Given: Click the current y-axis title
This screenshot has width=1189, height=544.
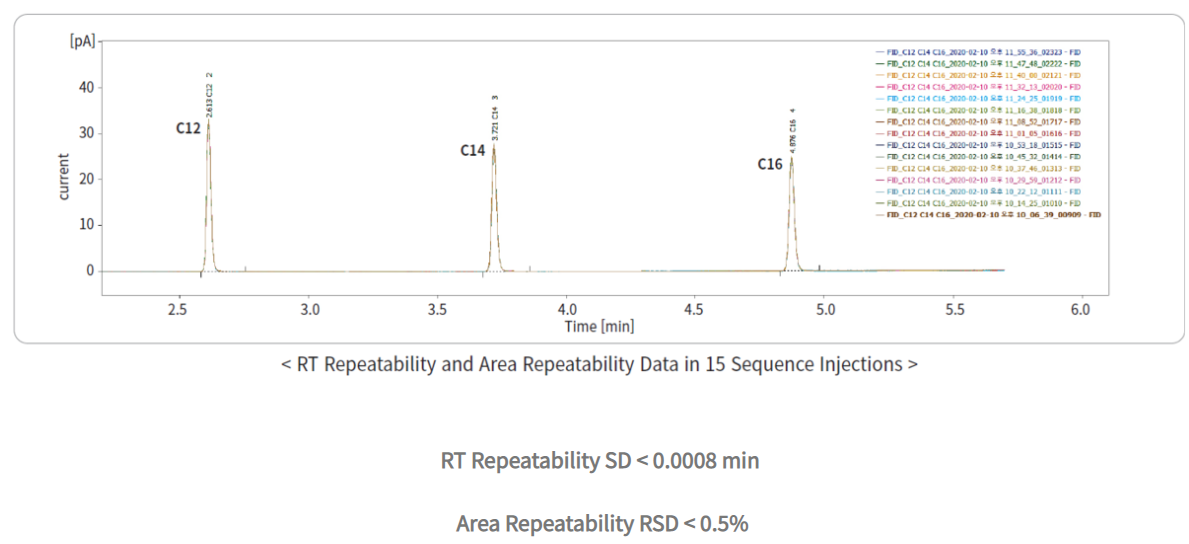Looking at the screenshot, I should point(65,176).
